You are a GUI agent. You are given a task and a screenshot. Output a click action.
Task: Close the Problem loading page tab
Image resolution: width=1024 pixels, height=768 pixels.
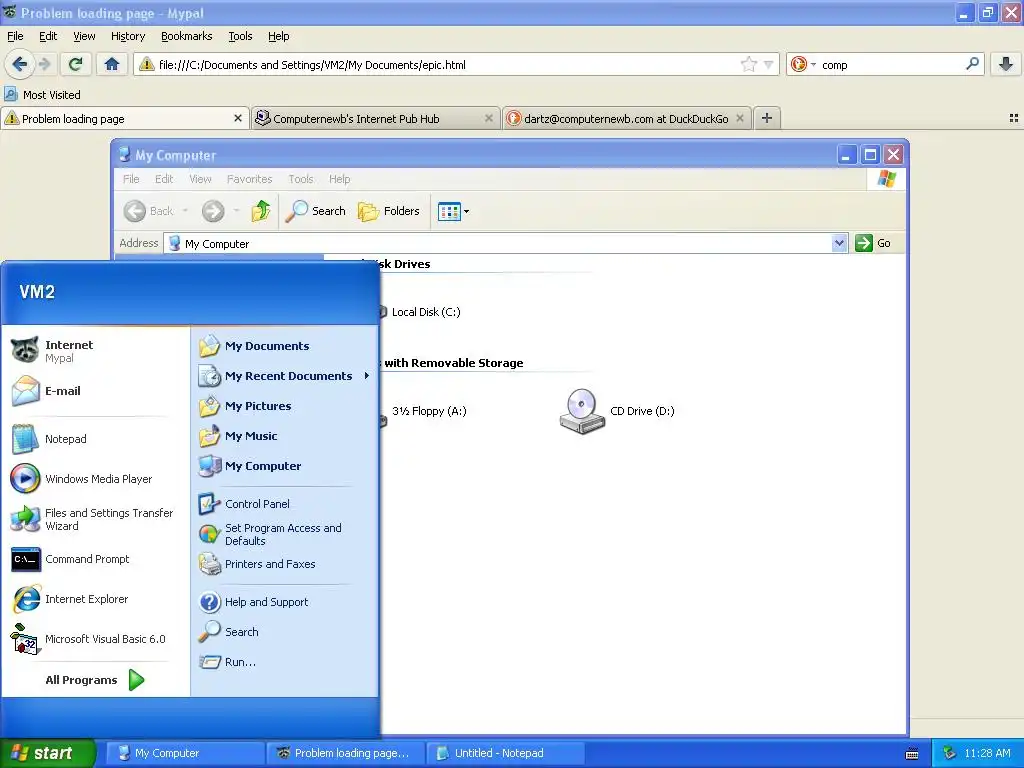pos(238,118)
